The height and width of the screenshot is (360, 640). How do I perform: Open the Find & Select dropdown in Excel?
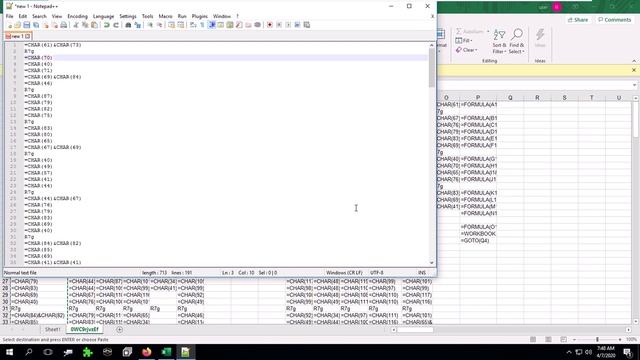coord(517,41)
